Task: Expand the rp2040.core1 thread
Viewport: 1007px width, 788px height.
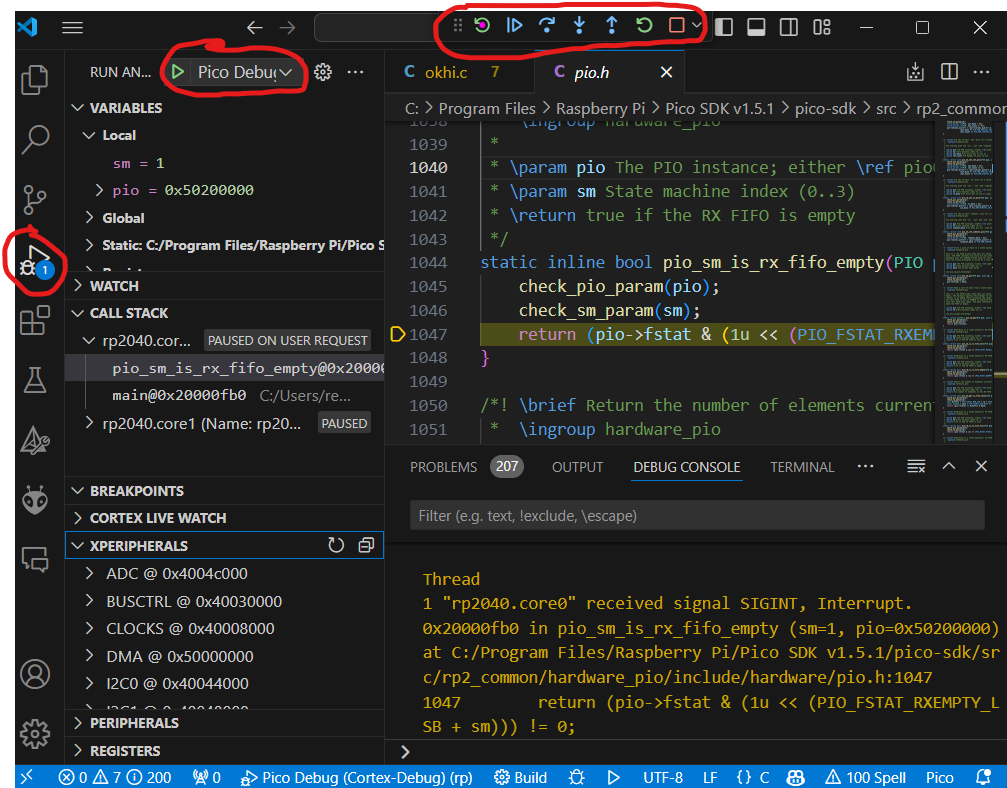Action: pos(89,423)
